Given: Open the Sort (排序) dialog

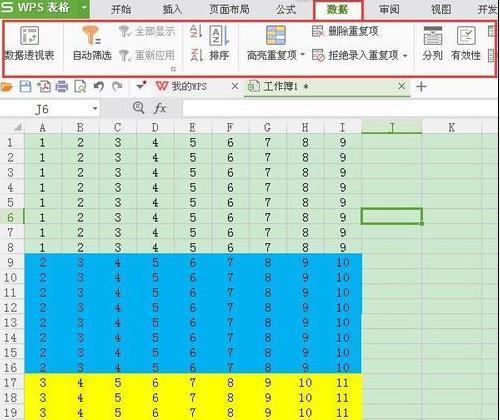Looking at the screenshot, I should [x=219, y=43].
